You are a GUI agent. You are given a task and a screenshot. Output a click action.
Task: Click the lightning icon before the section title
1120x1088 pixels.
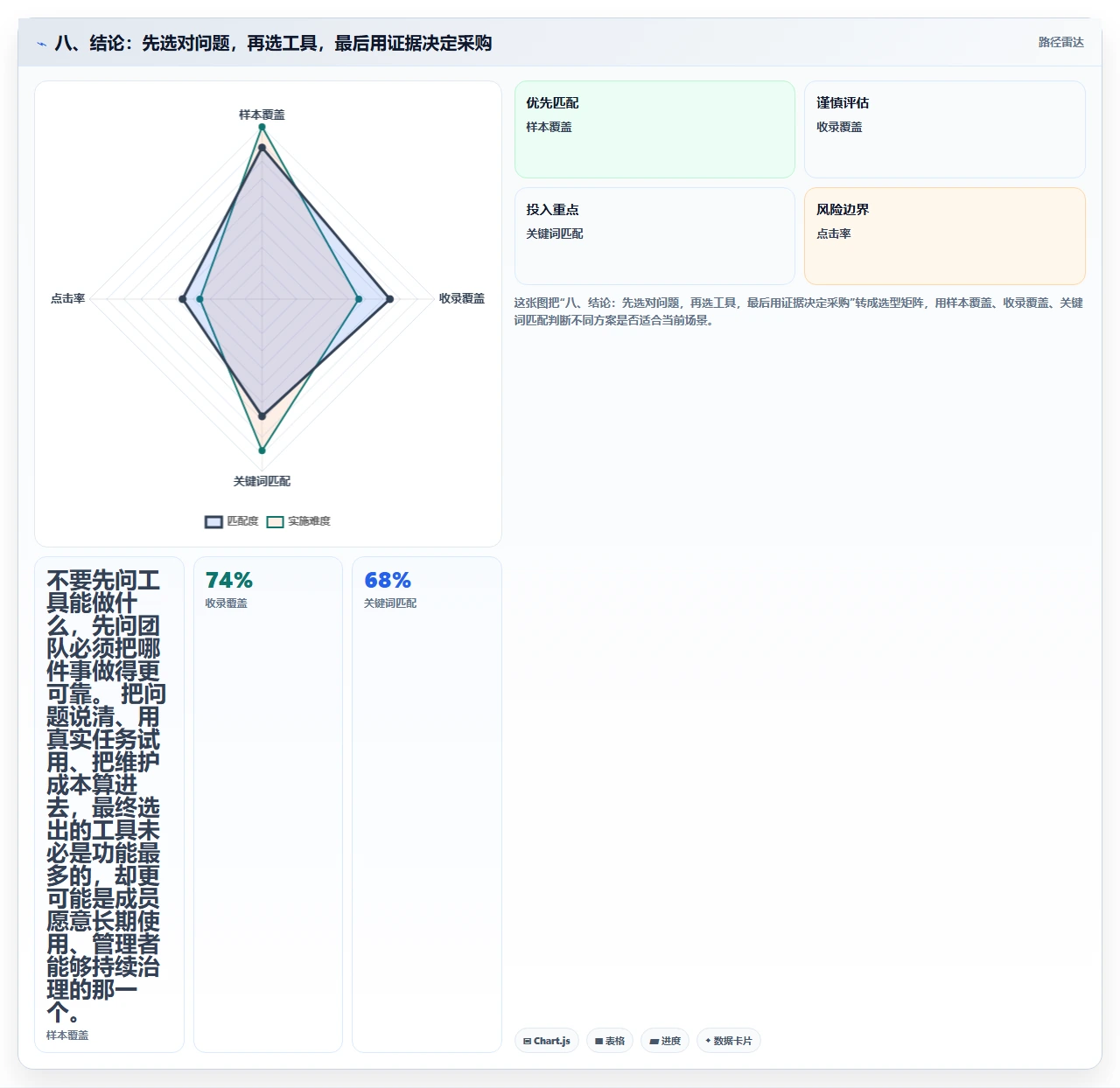pos(41,44)
